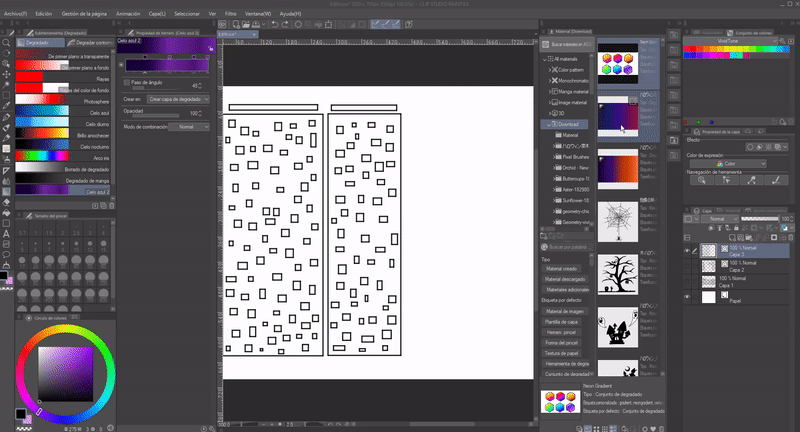Hide the Capa 3 layer
The image size is (800, 432).
tap(687, 250)
